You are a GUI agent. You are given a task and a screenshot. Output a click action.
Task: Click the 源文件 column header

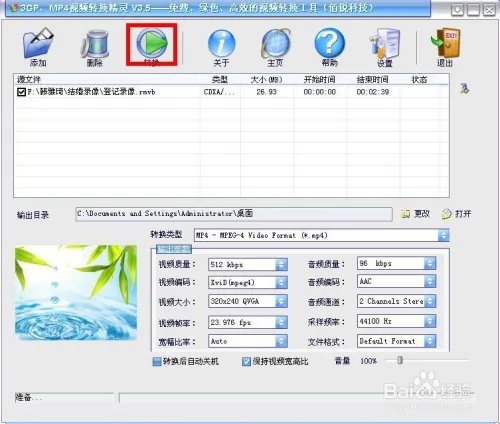(x=107, y=79)
